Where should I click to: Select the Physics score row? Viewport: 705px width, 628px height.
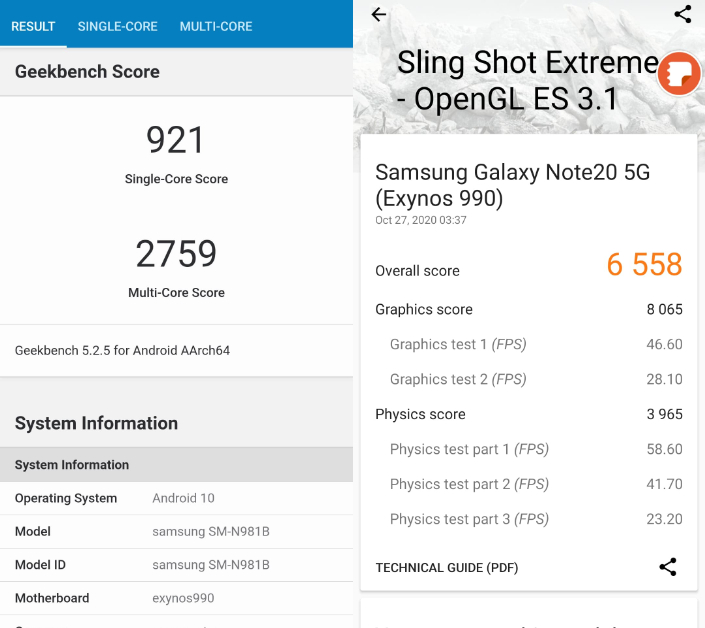(x=529, y=414)
